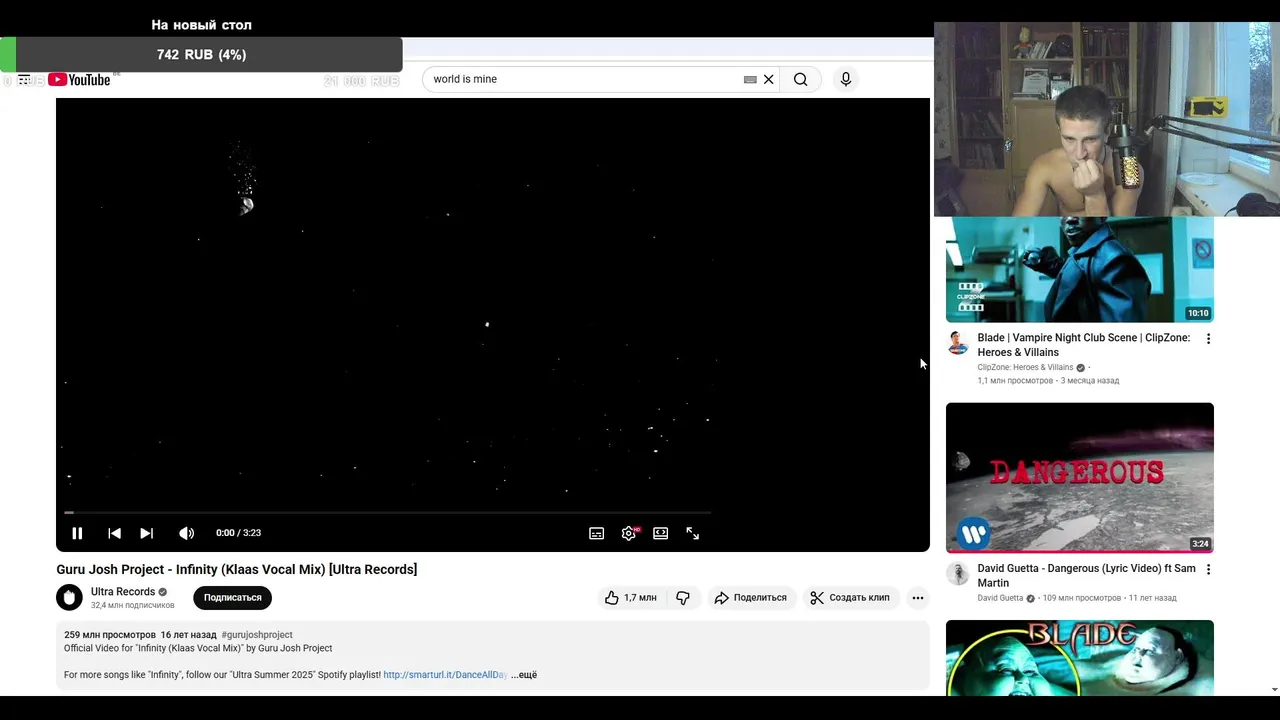Click the streamer webcam overlay

coord(1106,119)
